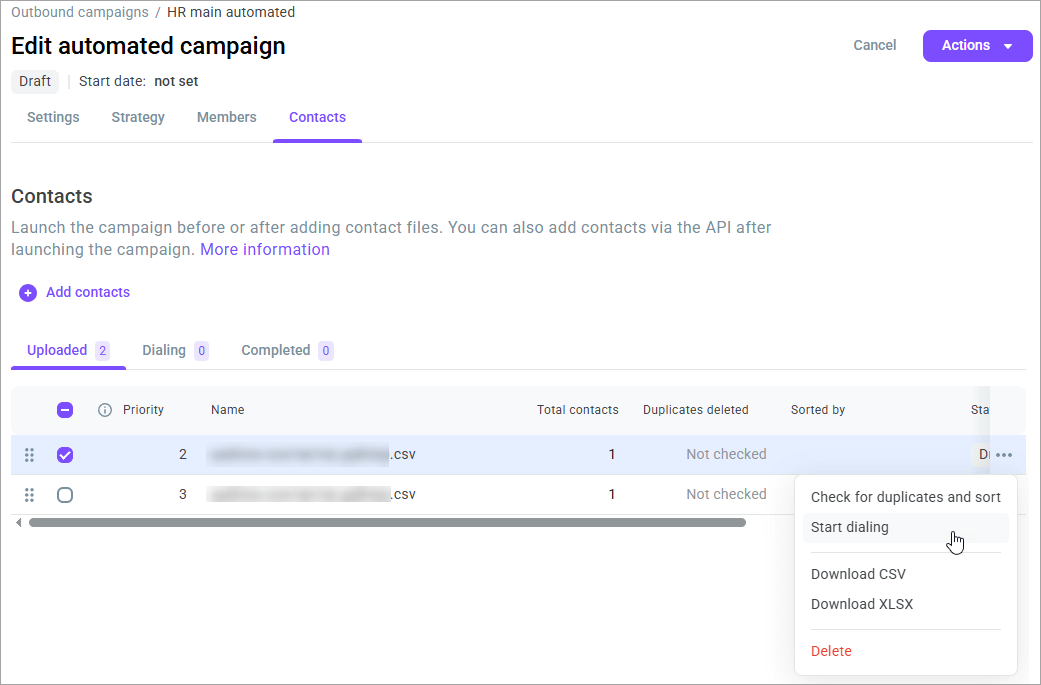Click Not checked in the priority 3 row
1041x685 pixels.
tap(726, 495)
